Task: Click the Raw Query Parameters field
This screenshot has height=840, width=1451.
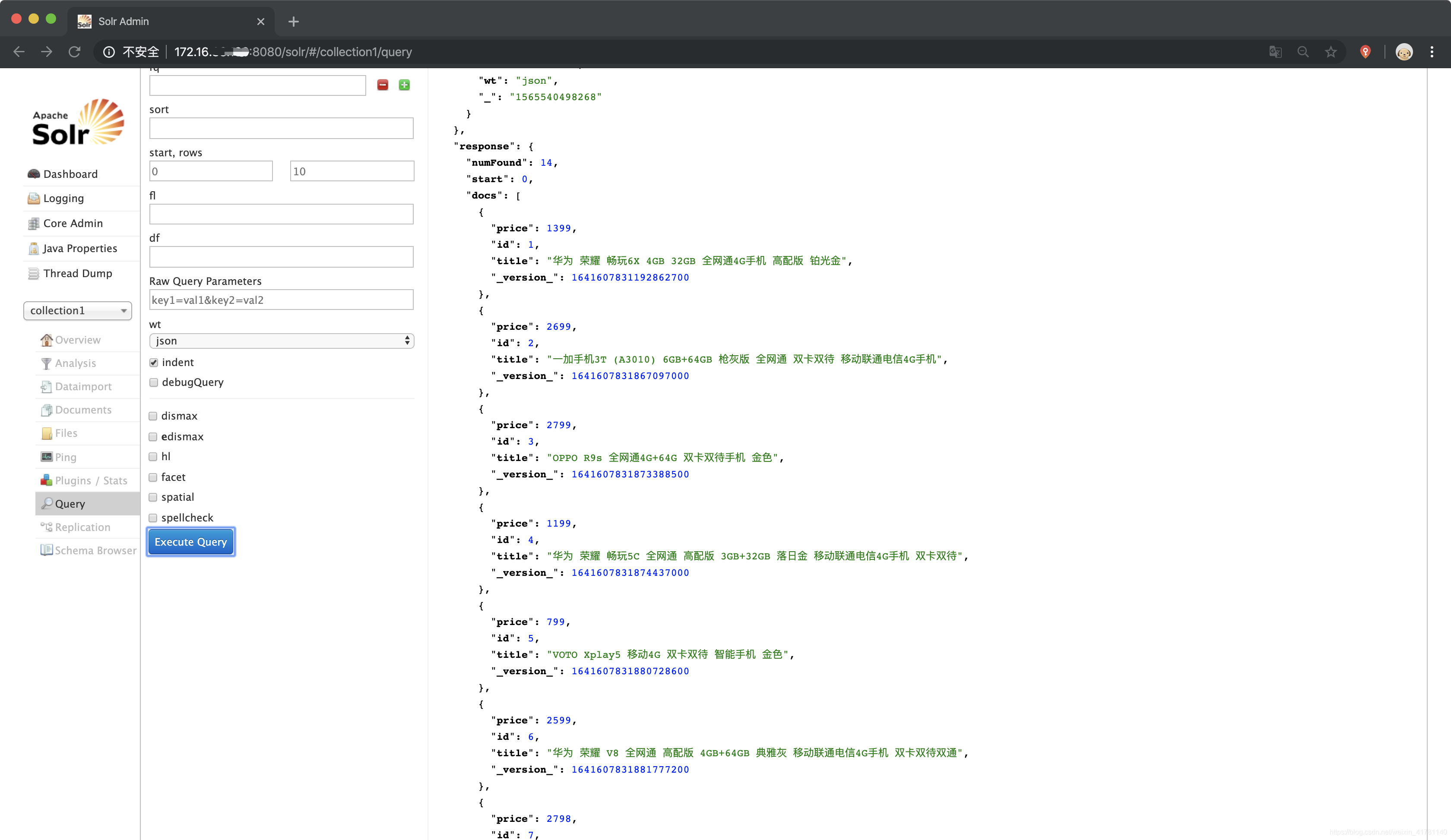Action: [x=281, y=300]
